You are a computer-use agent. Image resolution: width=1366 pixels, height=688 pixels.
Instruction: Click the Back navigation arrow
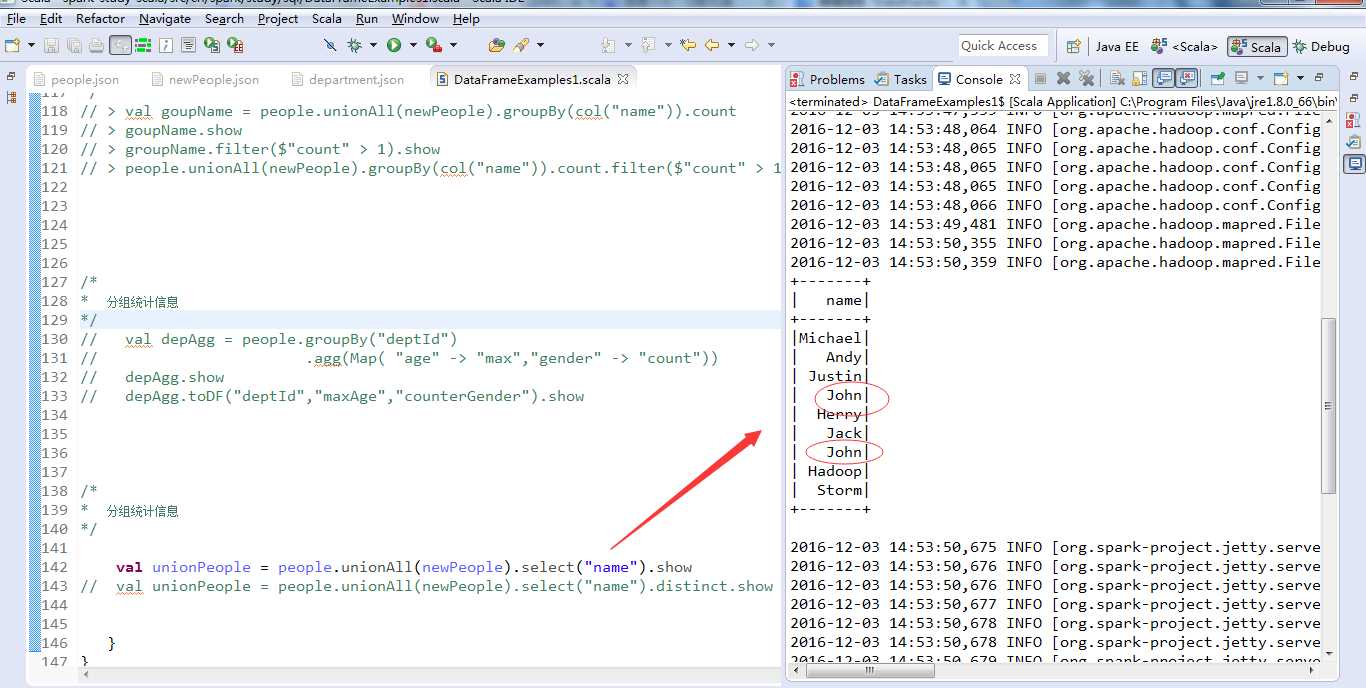point(712,45)
